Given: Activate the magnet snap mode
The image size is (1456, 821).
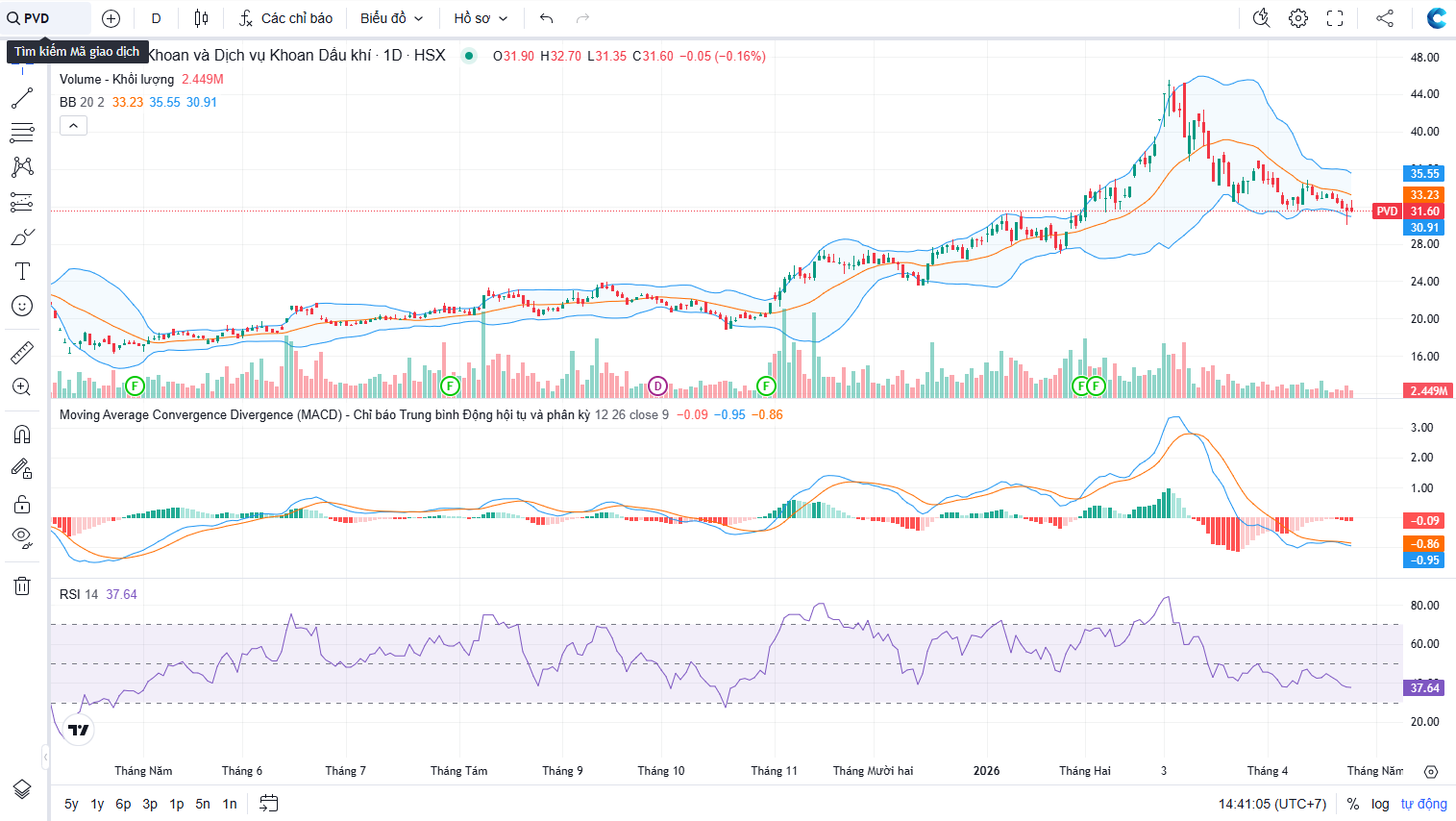Looking at the screenshot, I should tap(22, 435).
